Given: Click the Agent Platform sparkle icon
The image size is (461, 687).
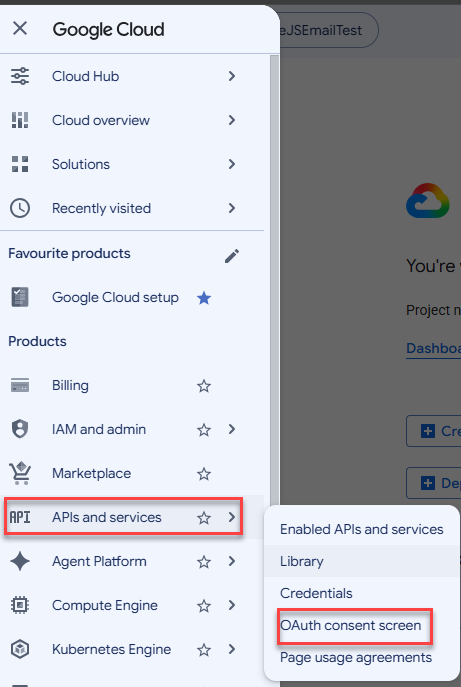Looking at the screenshot, I should [x=20, y=561].
